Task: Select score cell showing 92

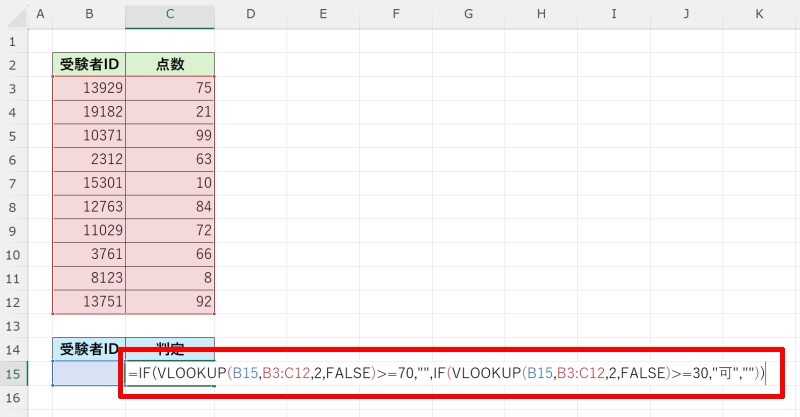Action: (x=170, y=302)
